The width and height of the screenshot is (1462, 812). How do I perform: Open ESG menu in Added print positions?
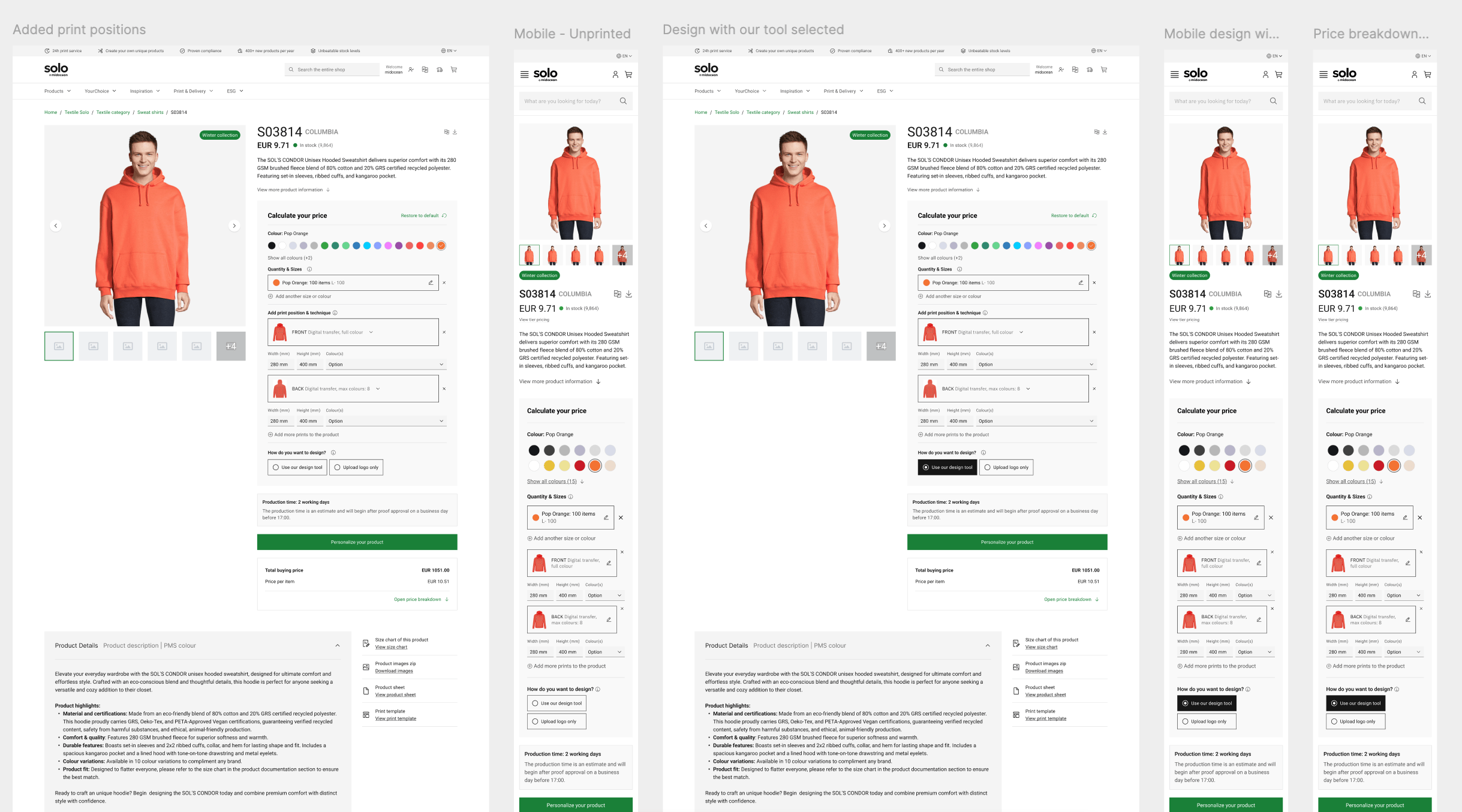click(235, 91)
